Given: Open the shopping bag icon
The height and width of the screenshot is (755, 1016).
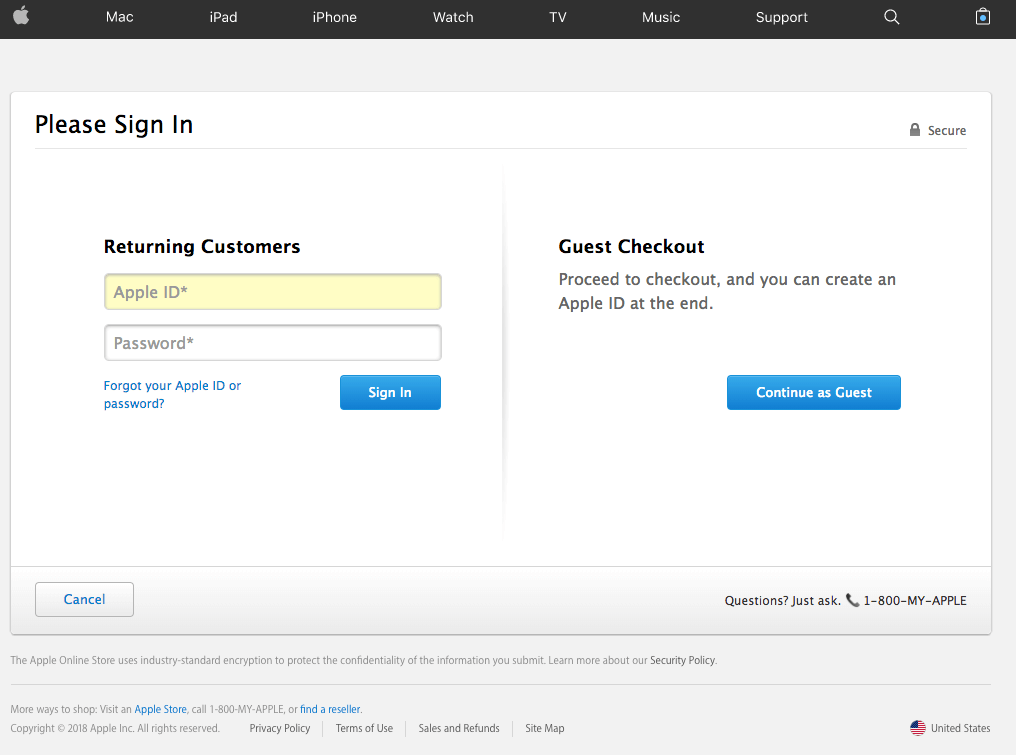Looking at the screenshot, I should (x=983, y=17).
